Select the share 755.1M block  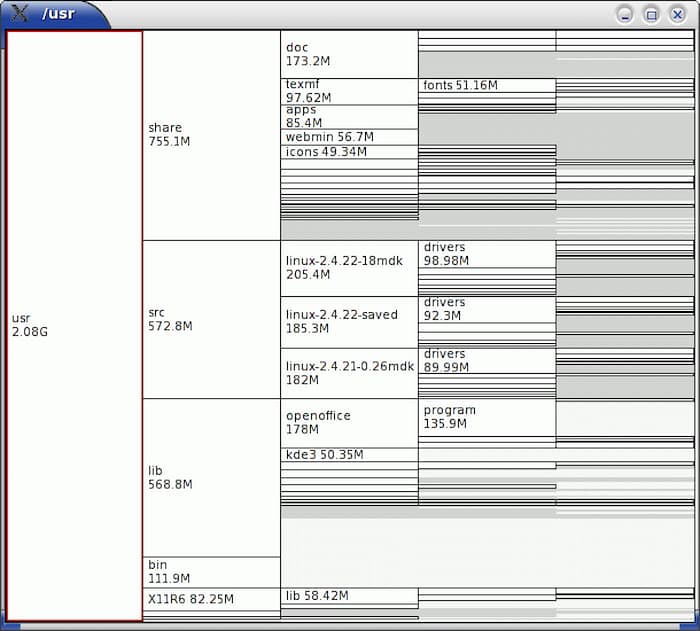pyautogui.click(x=212, y=135)
